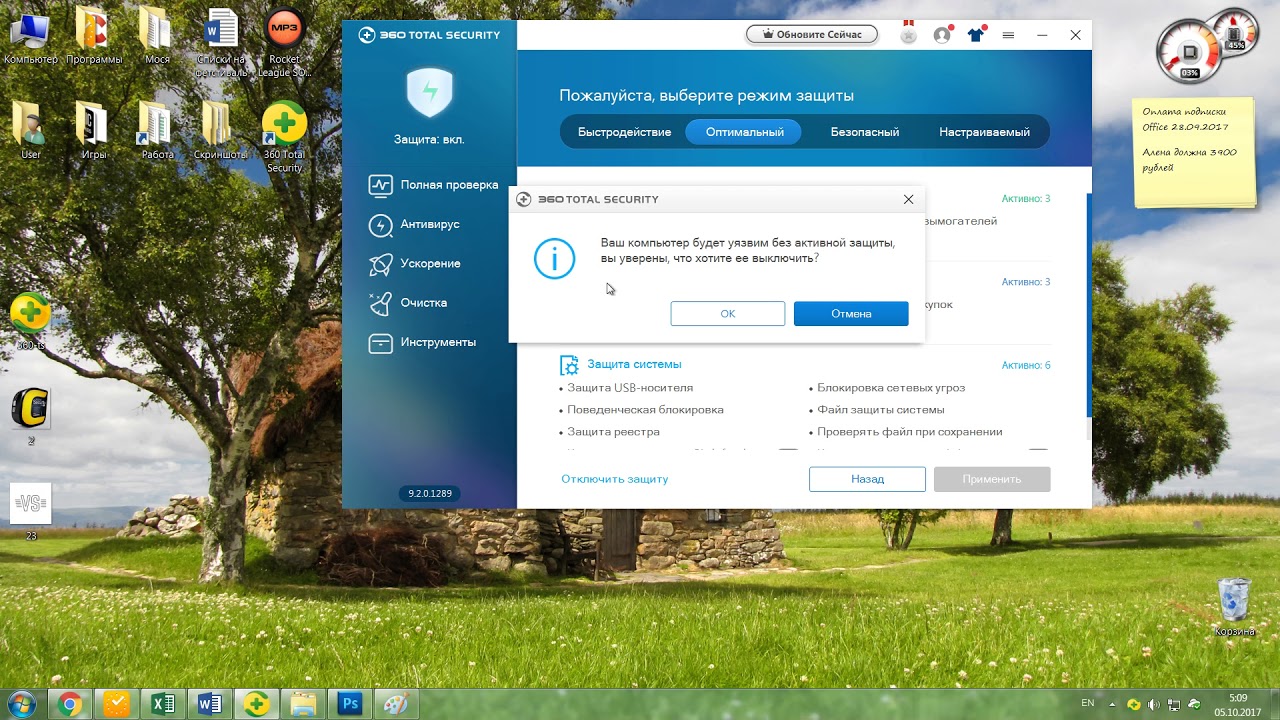The image size is (1280, 720).
Task: Close the confirmation dialog with X
Action: [x=908, y=199]
